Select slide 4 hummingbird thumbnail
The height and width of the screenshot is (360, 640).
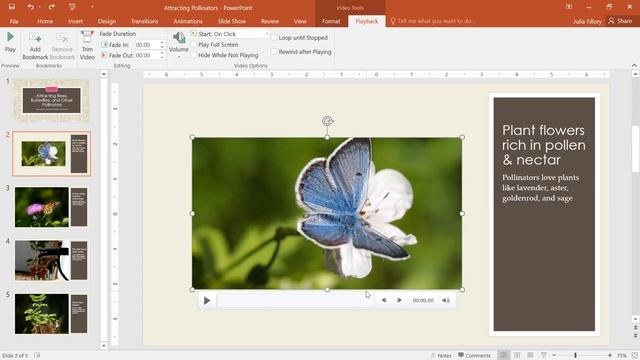tap(51, 260)
